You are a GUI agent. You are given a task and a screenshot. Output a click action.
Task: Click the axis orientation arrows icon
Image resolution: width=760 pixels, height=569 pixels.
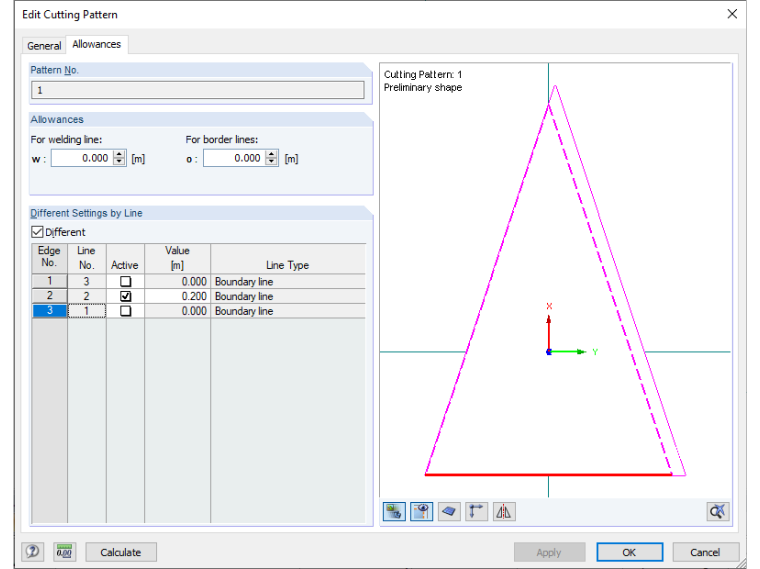pyautogui.click(x=476, y=511)
